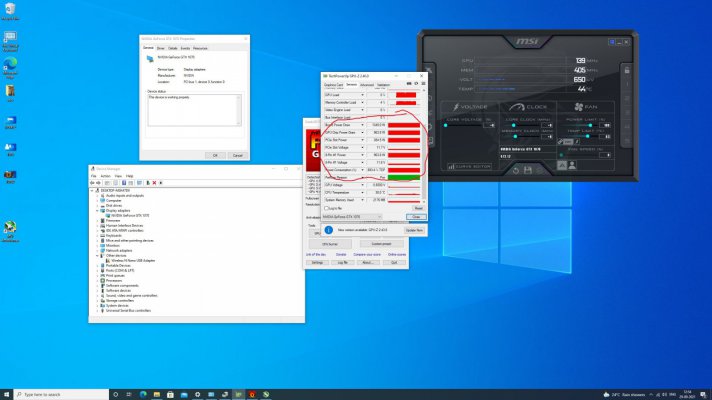Open the GPU-Z hamburger menu icon

tap(423, 84)
